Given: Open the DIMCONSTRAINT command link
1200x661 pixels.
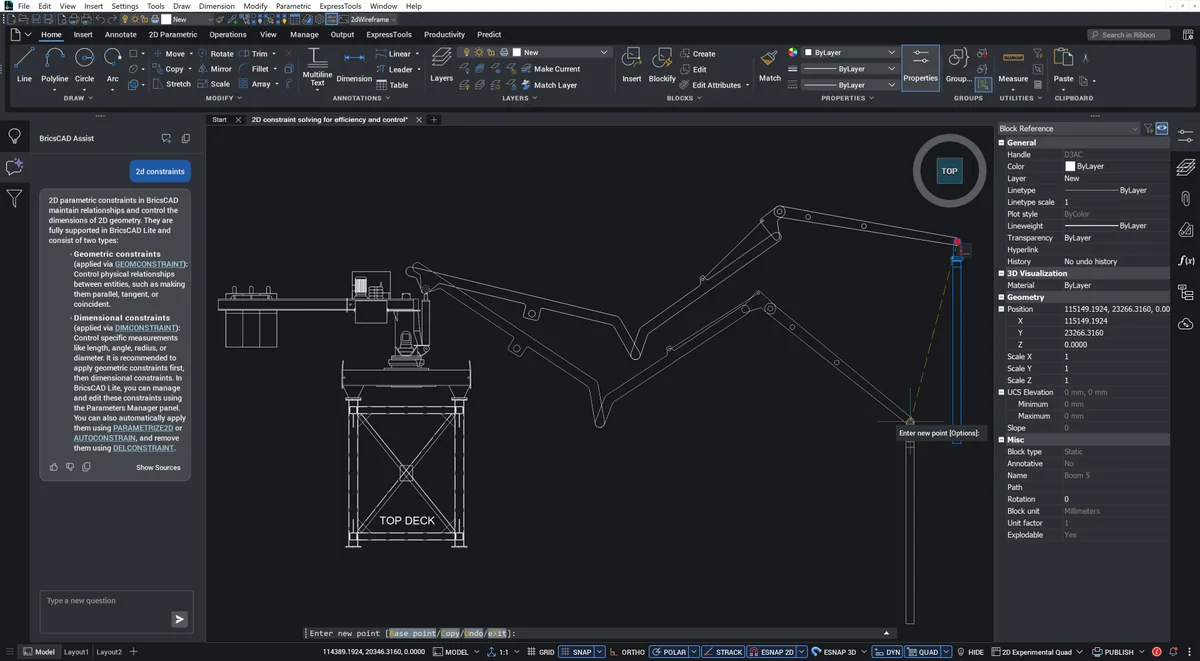Looking at the screenshot, I should [146, 328].
